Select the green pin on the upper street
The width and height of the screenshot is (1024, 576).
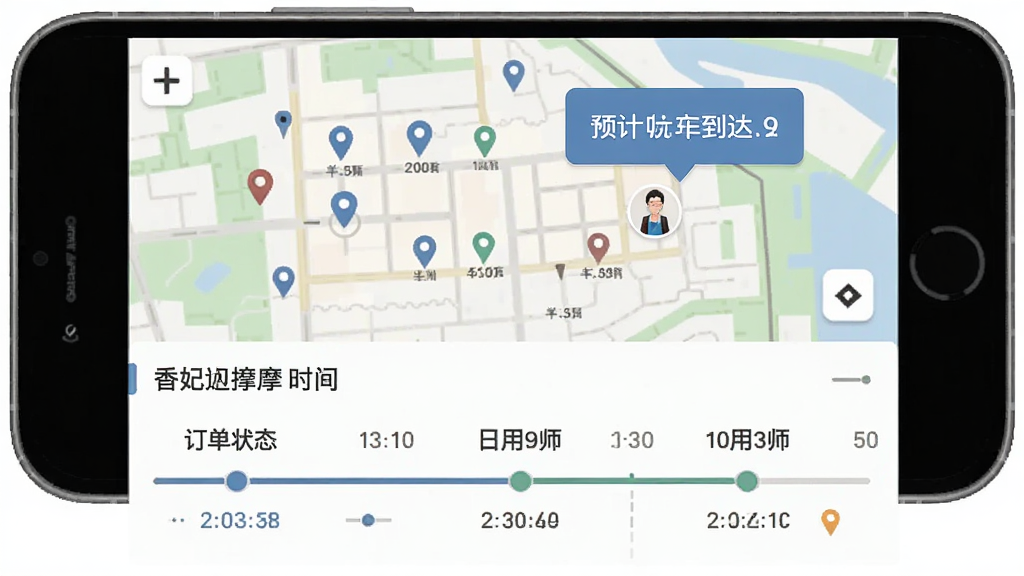(x=484, y=142)
